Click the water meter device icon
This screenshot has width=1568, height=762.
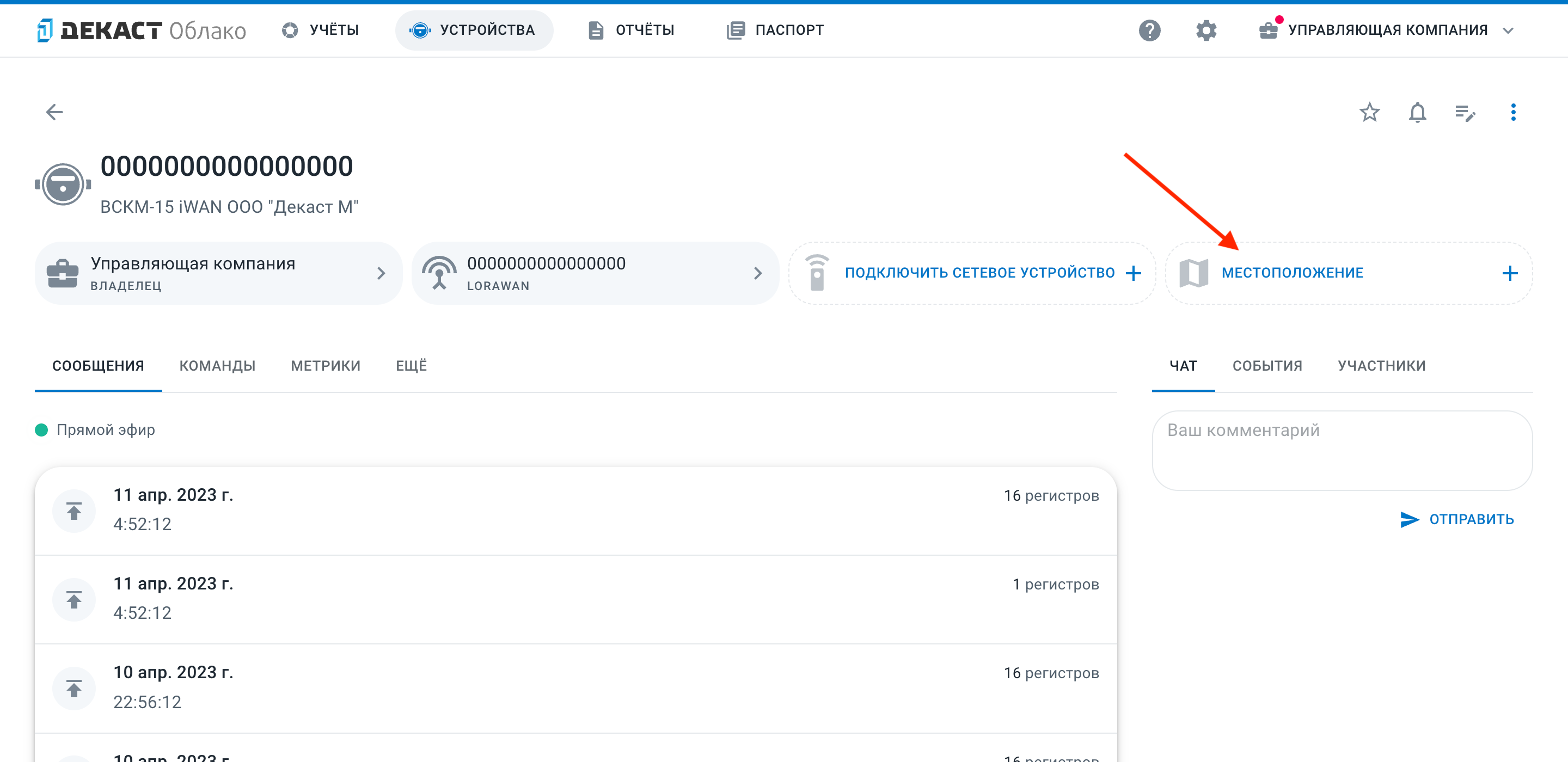click(63, 184)
